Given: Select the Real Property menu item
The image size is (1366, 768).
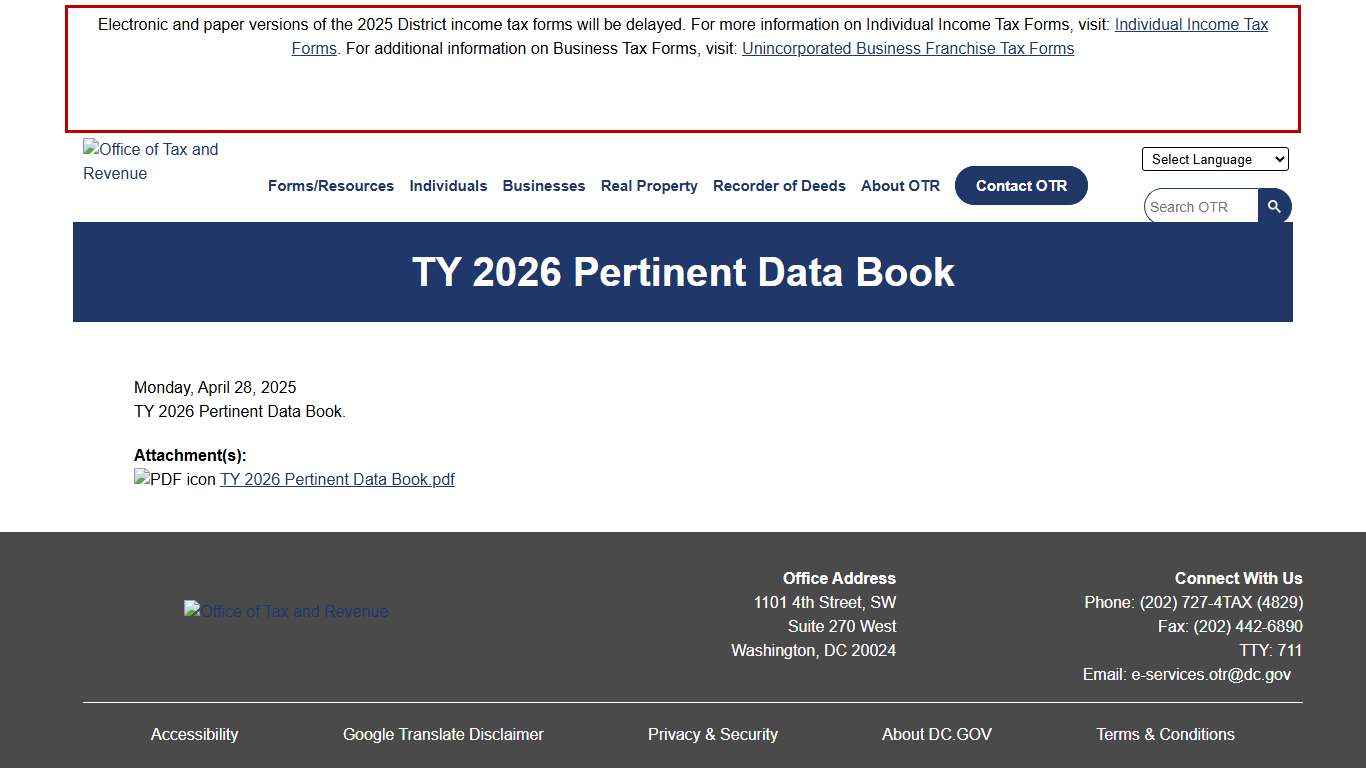Looking at the screenshot, I should click(x=649, y=186).
